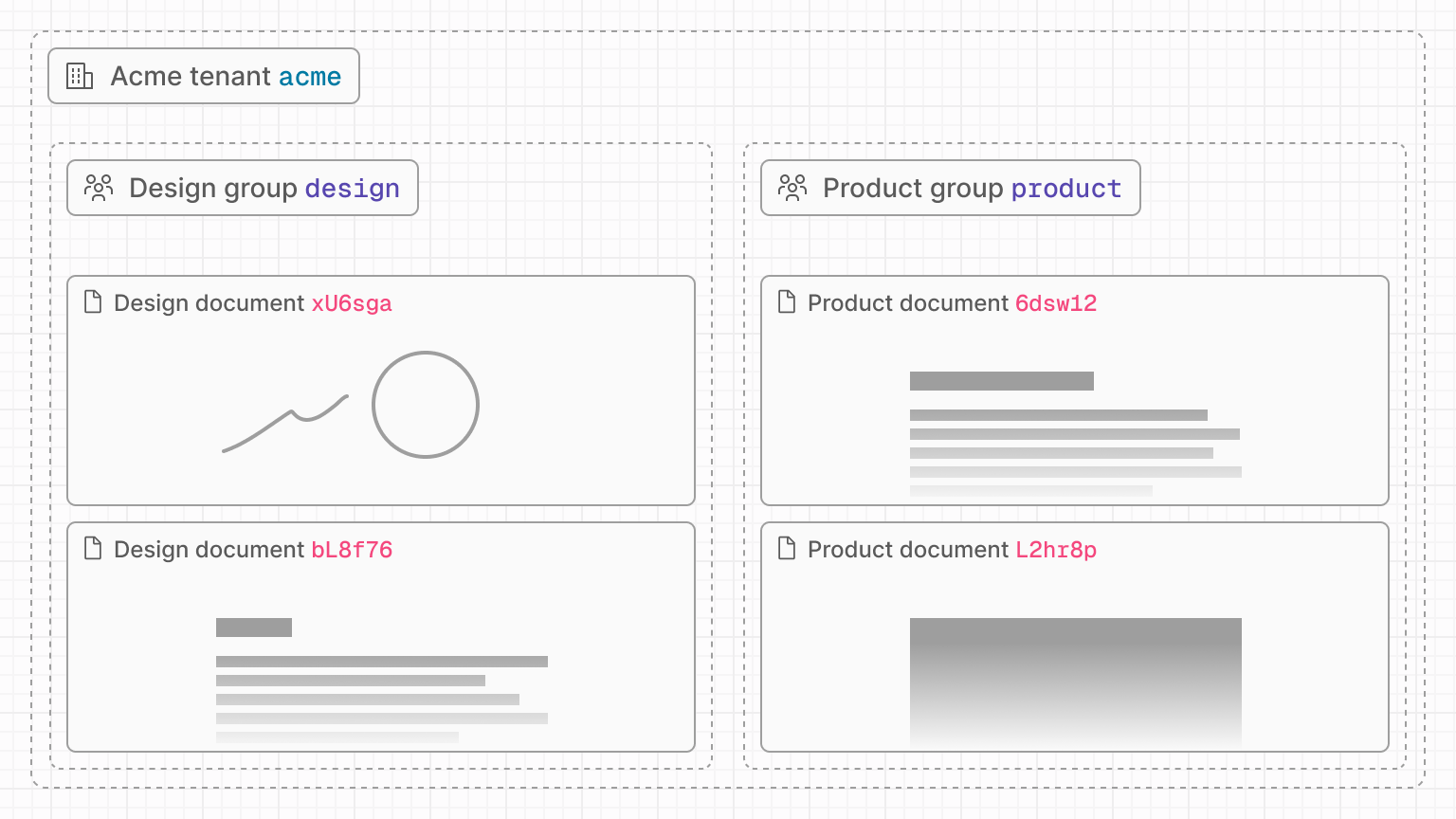Click the document icon for Design document xU6sga
Screen dimensions: 1456x819
pyautogui.click(x=93, y=302)
